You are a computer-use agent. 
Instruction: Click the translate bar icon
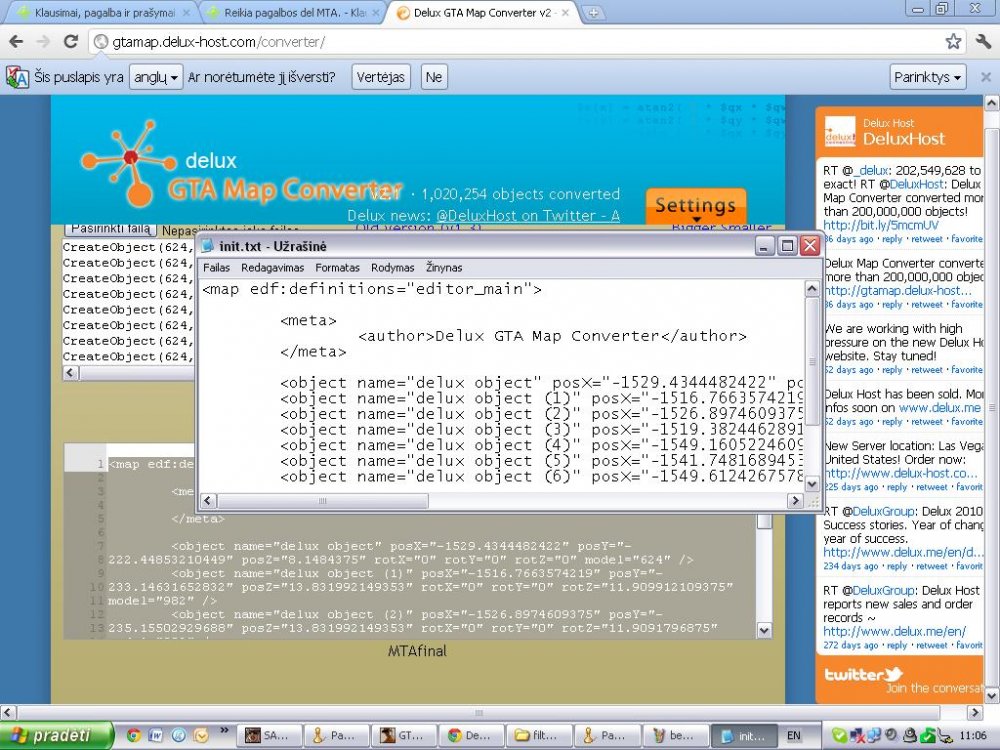click(17, 77)
